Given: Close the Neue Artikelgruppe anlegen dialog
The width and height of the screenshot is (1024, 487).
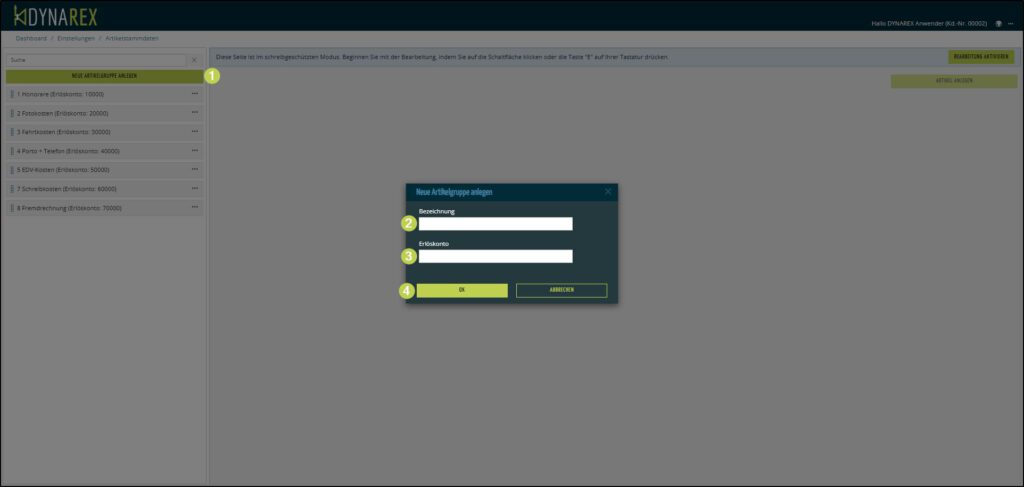Looking at the screenshot, I should point(607,191).
